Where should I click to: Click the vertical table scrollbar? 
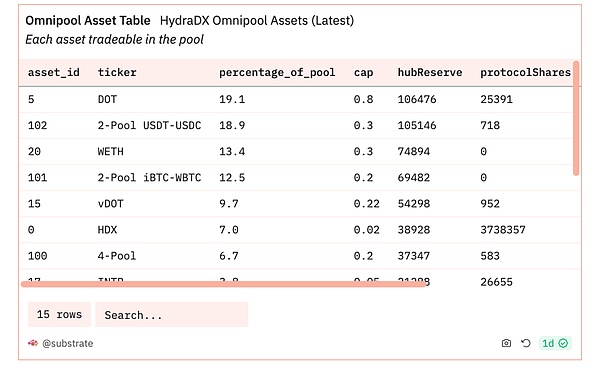click(x=576, y=118)
